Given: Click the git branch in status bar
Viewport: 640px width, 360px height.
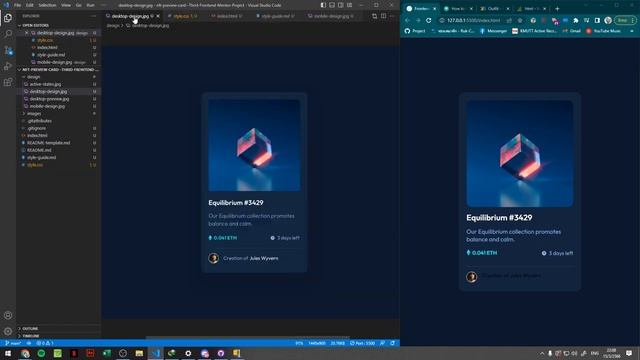Looking at the screenshot, I should pyautogui.click(x=13, y=343).
